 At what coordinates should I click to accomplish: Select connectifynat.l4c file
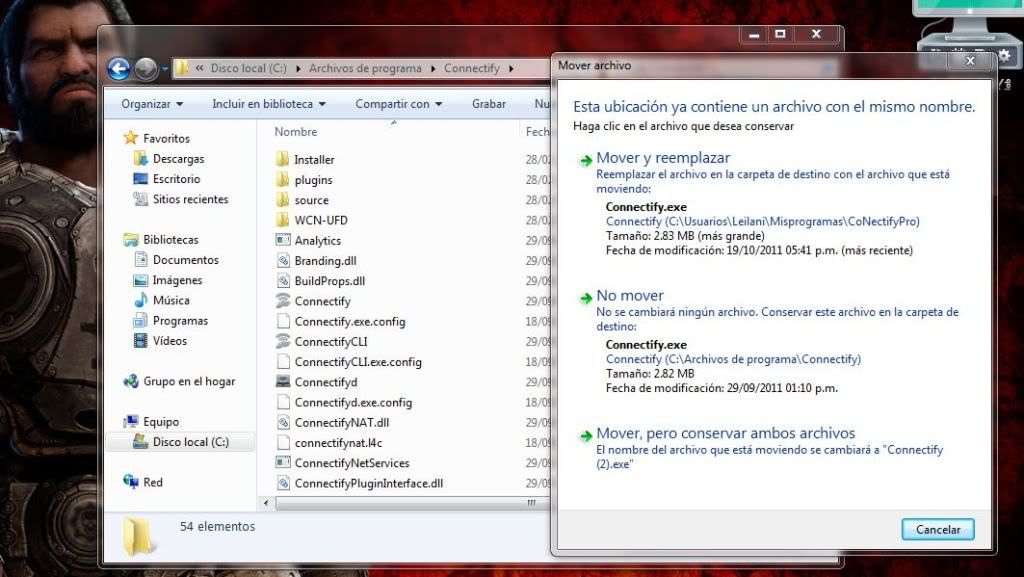[x=338, y=443]
